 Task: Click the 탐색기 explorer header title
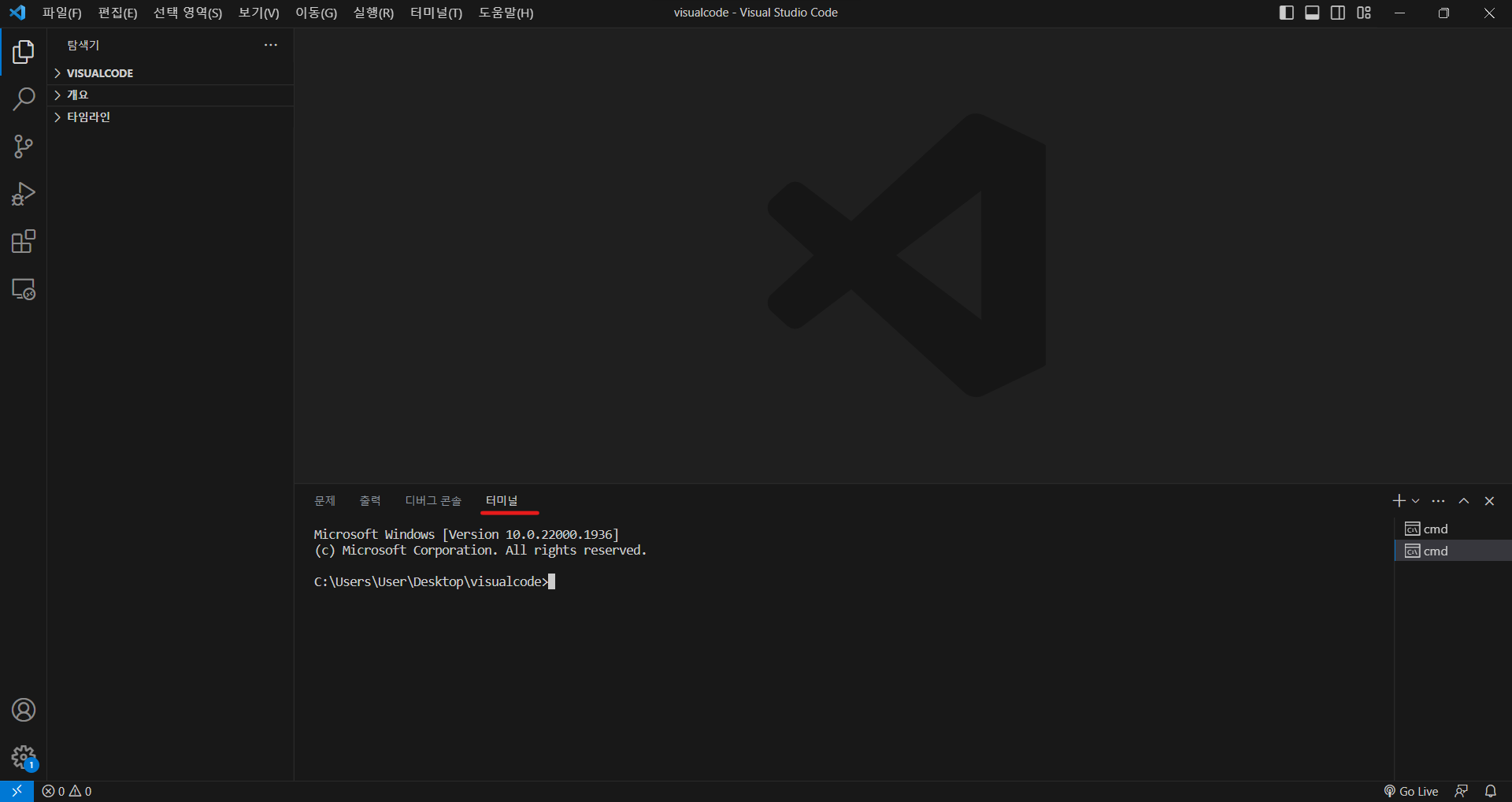point(83,45)
